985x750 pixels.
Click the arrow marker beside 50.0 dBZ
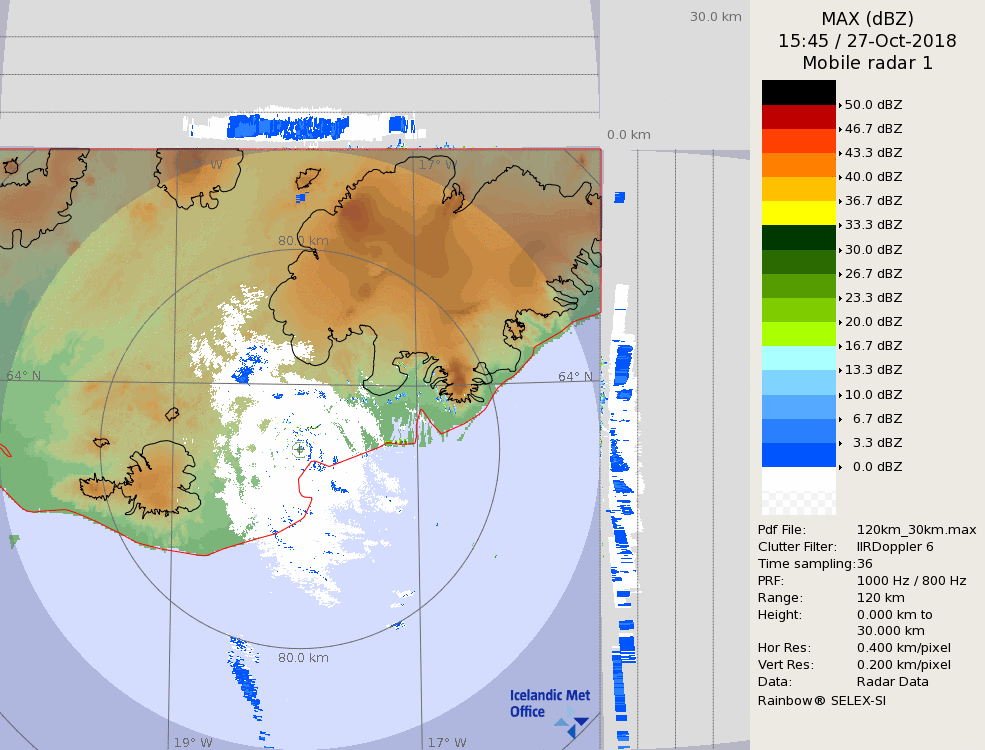(x=840, y=105)
